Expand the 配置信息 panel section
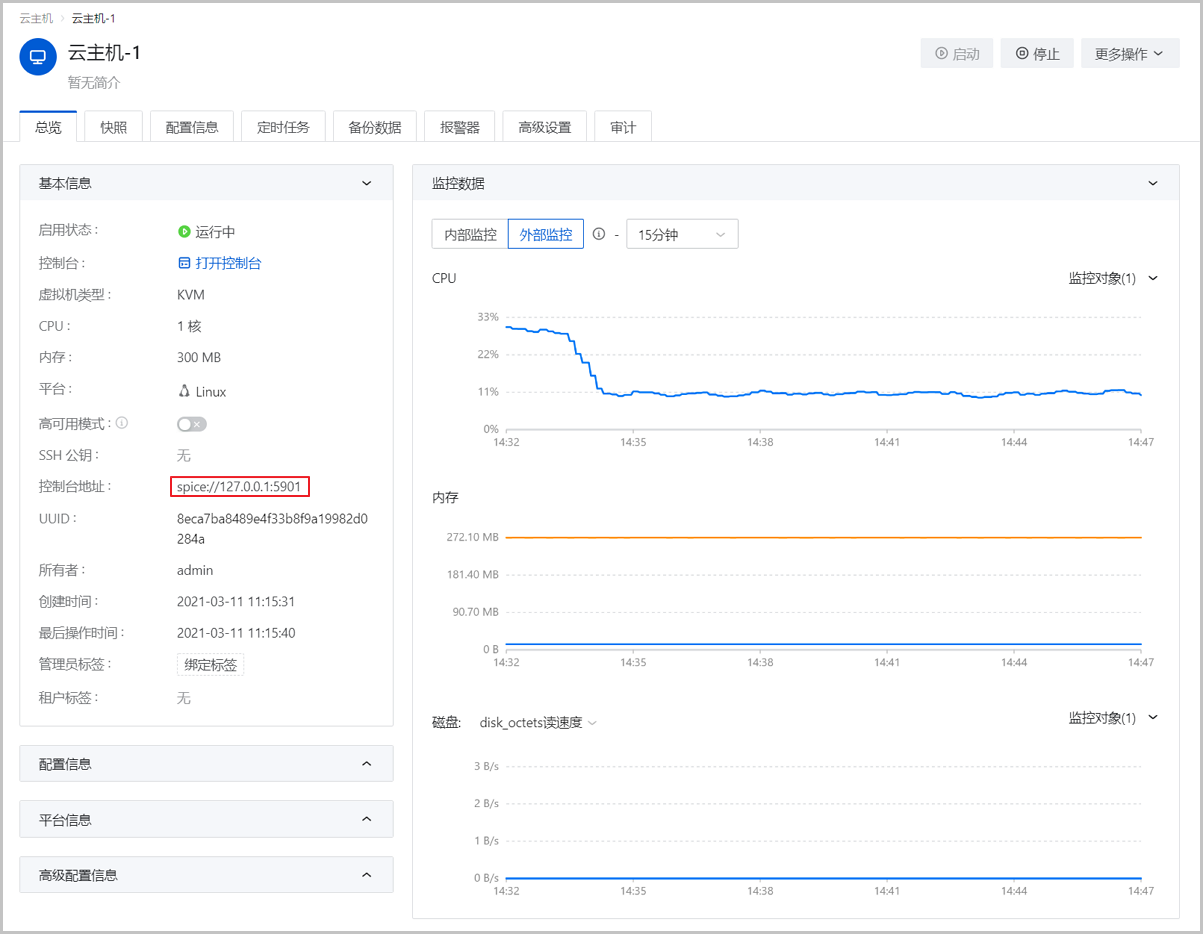This screenshot has height=934, width=1203. tap(206, 764)
